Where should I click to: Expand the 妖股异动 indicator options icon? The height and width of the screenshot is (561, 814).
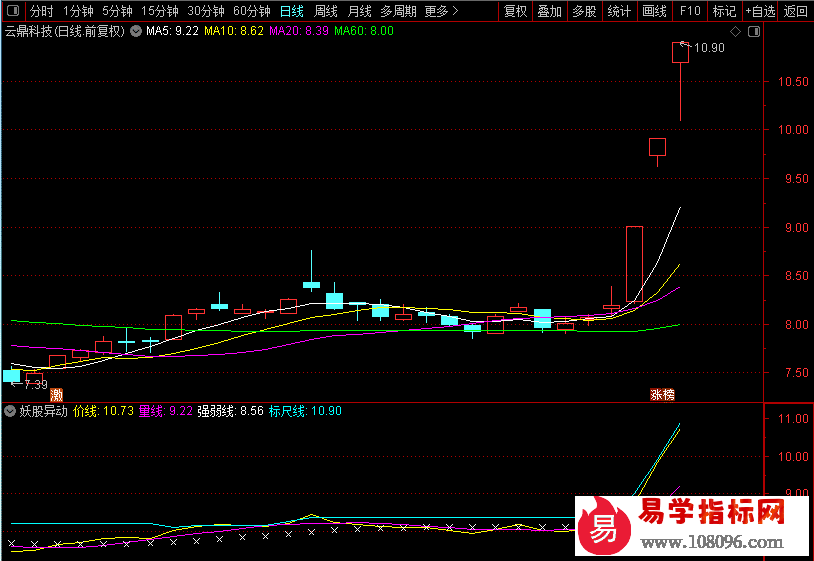click(x=11, y=411)
